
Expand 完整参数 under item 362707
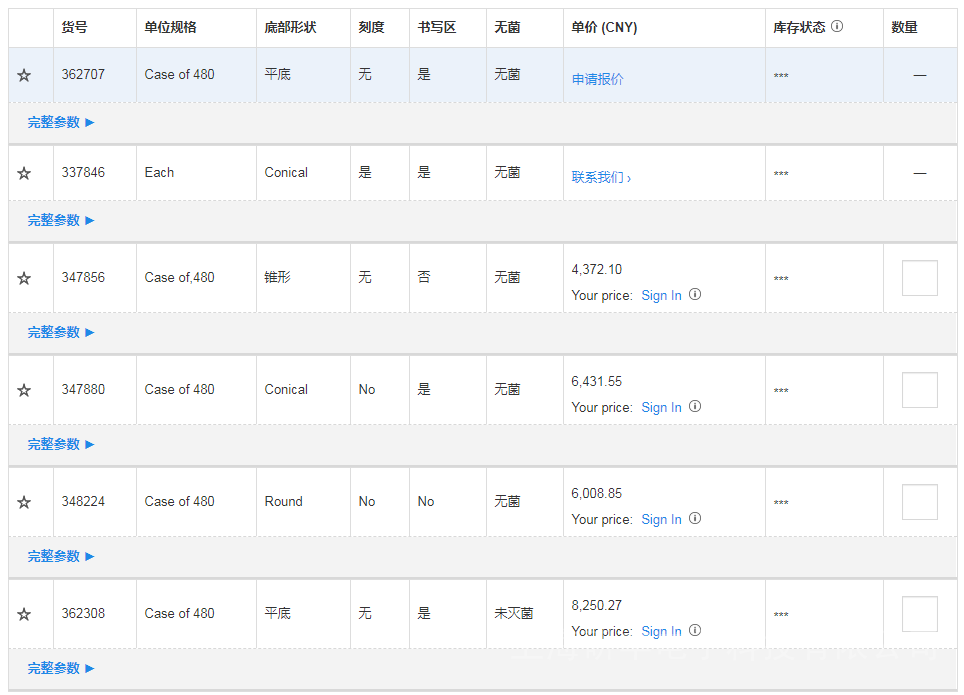point(61,122)
